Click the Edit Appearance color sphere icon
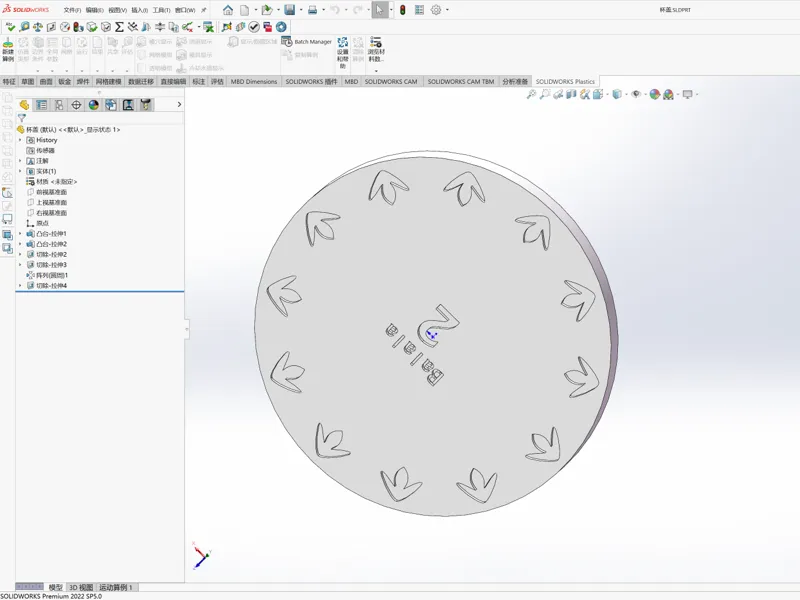This screenshot has width=800, height=600. pos(655,94)
